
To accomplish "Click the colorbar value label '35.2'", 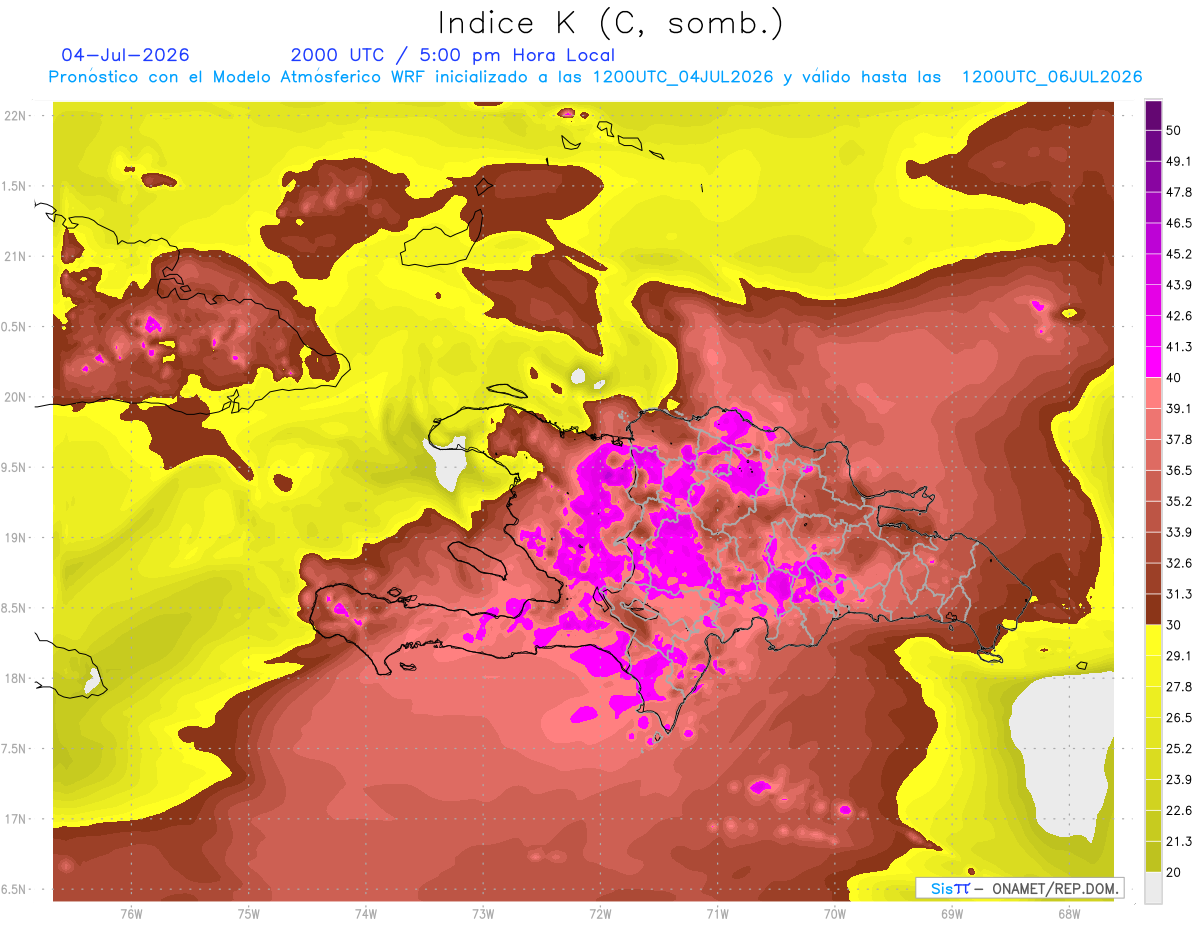I will [1179, 501].
